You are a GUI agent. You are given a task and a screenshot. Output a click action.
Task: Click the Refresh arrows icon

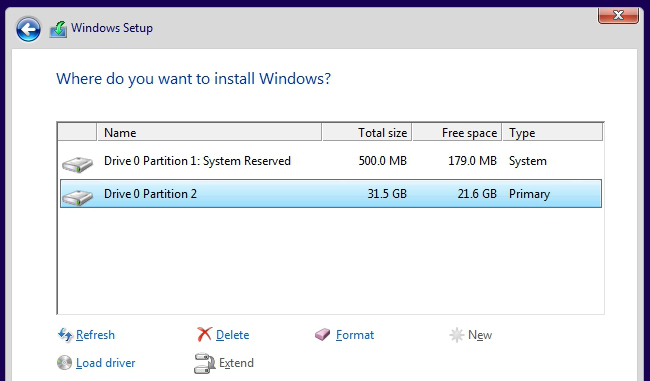click(x=65, y=335)
